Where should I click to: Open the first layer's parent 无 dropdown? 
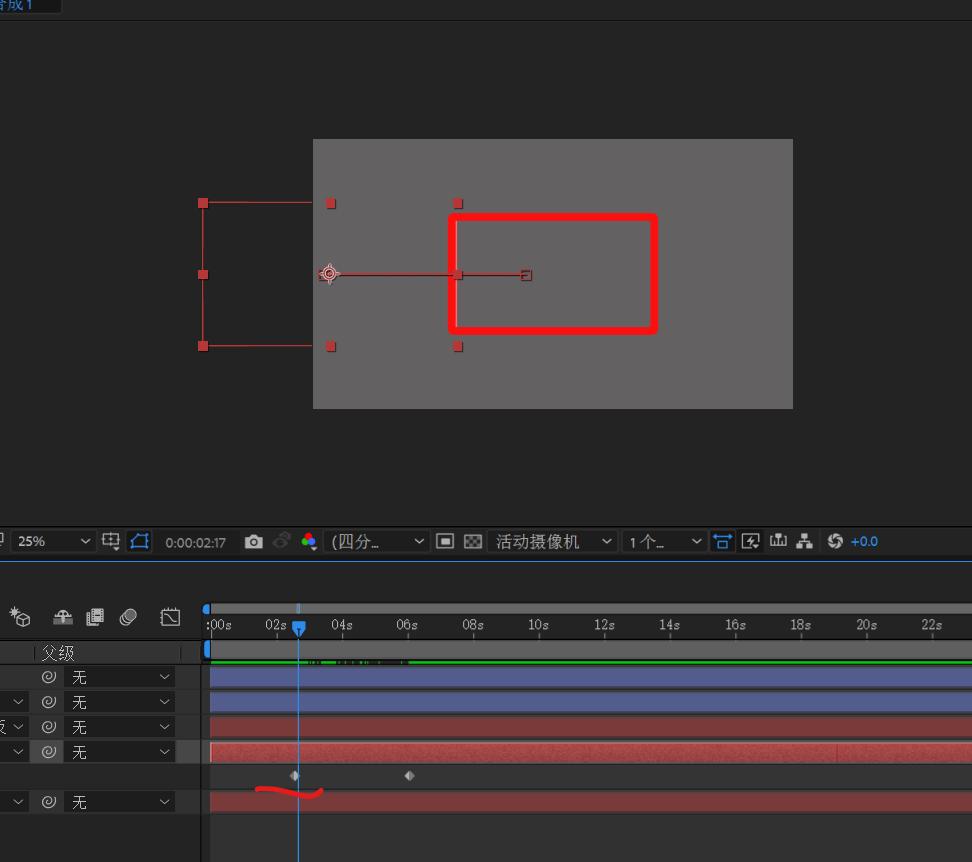[x=120, y=677]
